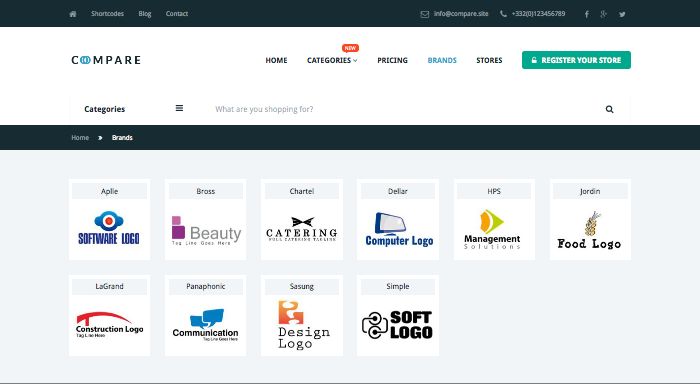This screenshot has height=384, width=700.
Task: Click the Communication logo image
Action: click(205, 325)
